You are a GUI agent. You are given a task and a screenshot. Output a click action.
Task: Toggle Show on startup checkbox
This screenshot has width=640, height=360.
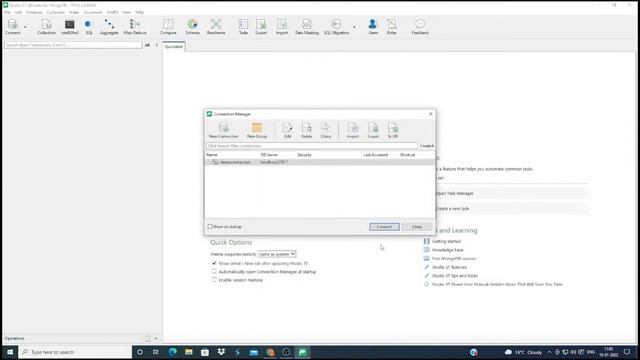click(x=210, y=227)
